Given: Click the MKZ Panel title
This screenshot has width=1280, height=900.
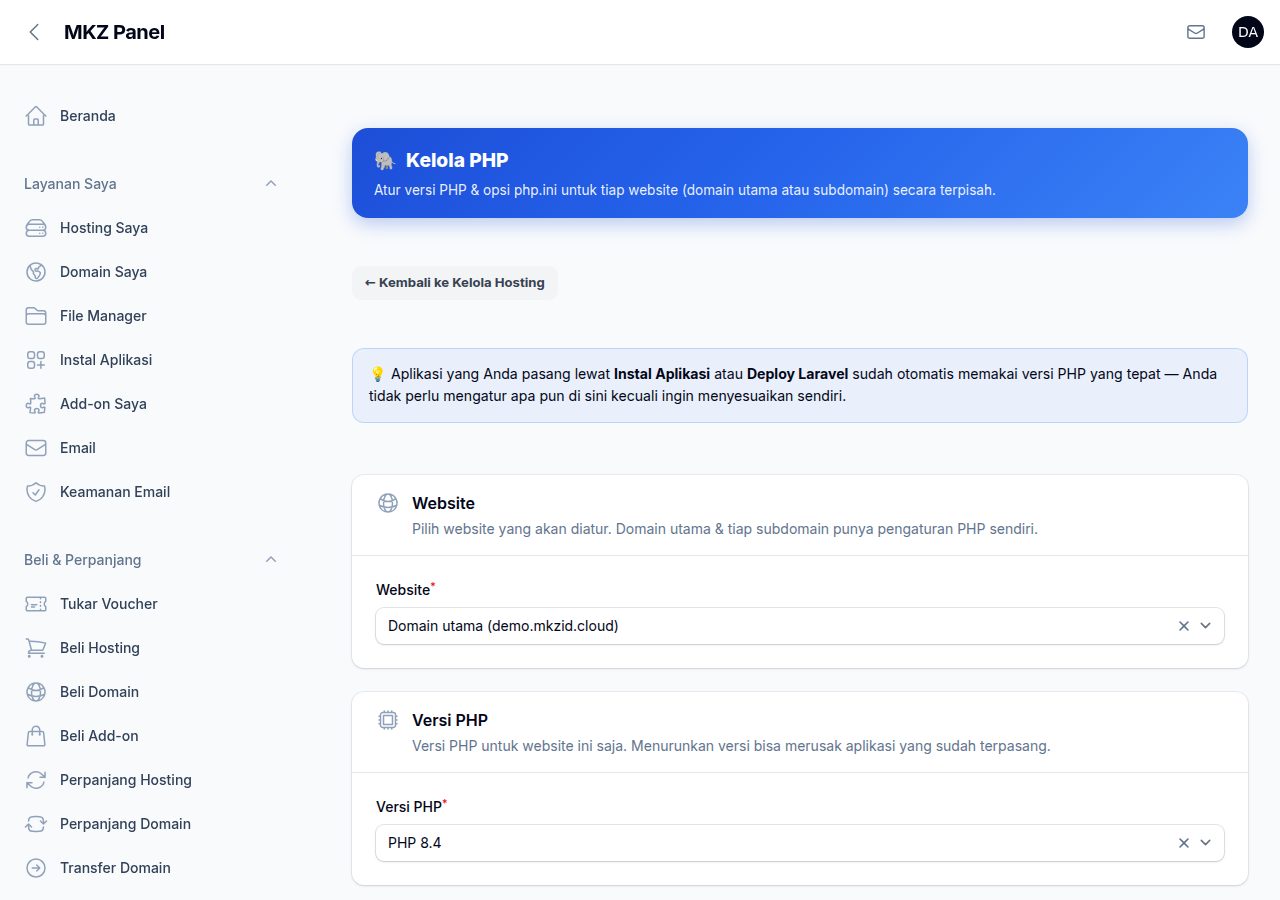Looking at the screenshot, I should pyautogui.click(x=114, y=32).
